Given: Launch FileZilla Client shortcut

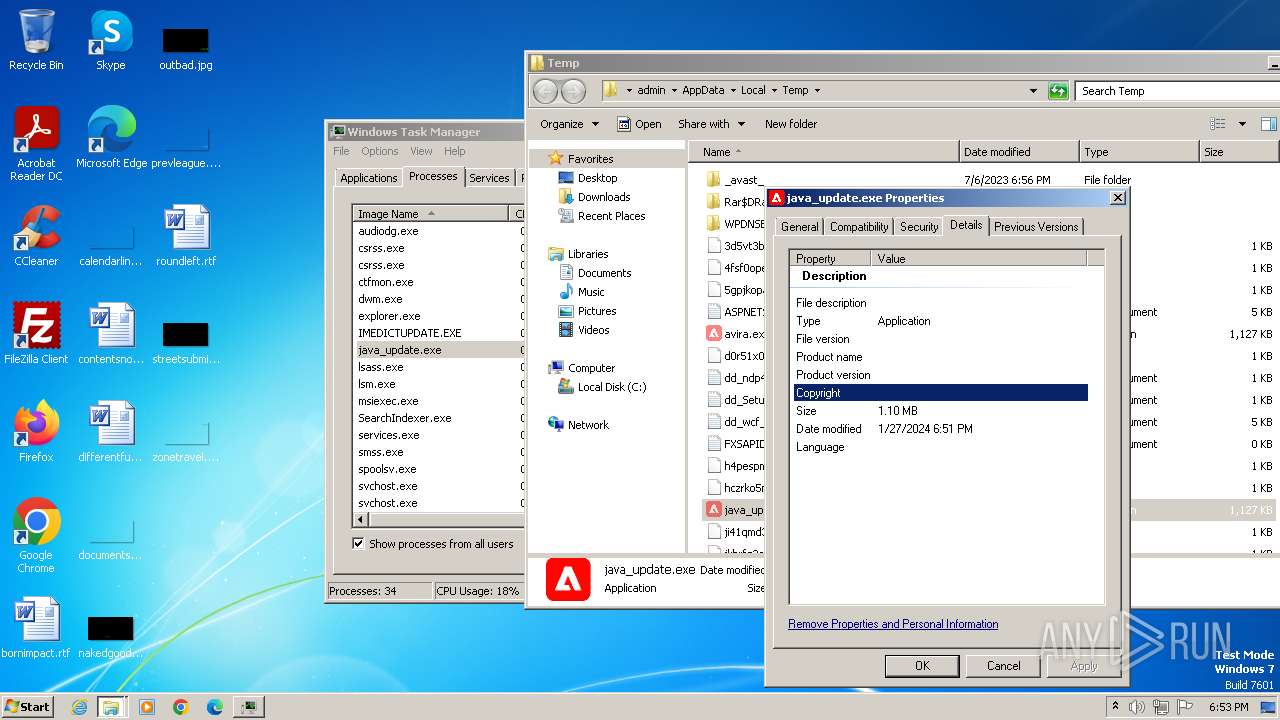Looking at the screenshot, I should tap(36, 333).
